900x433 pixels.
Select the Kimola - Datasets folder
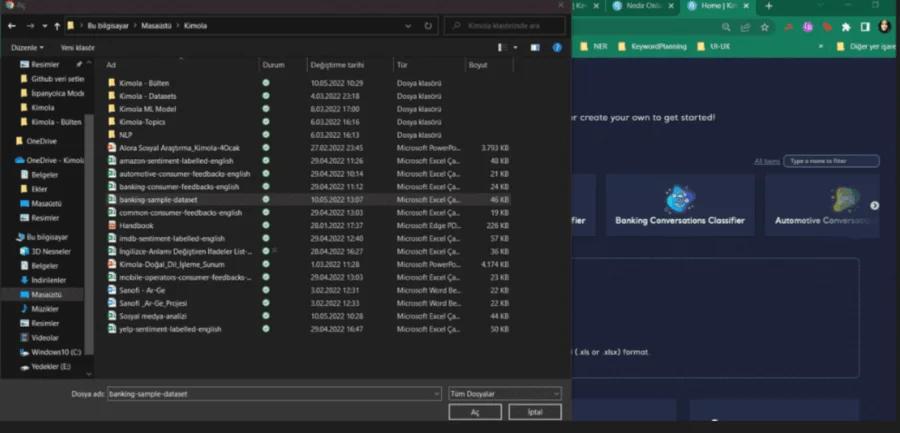click(x=148, y=96)
